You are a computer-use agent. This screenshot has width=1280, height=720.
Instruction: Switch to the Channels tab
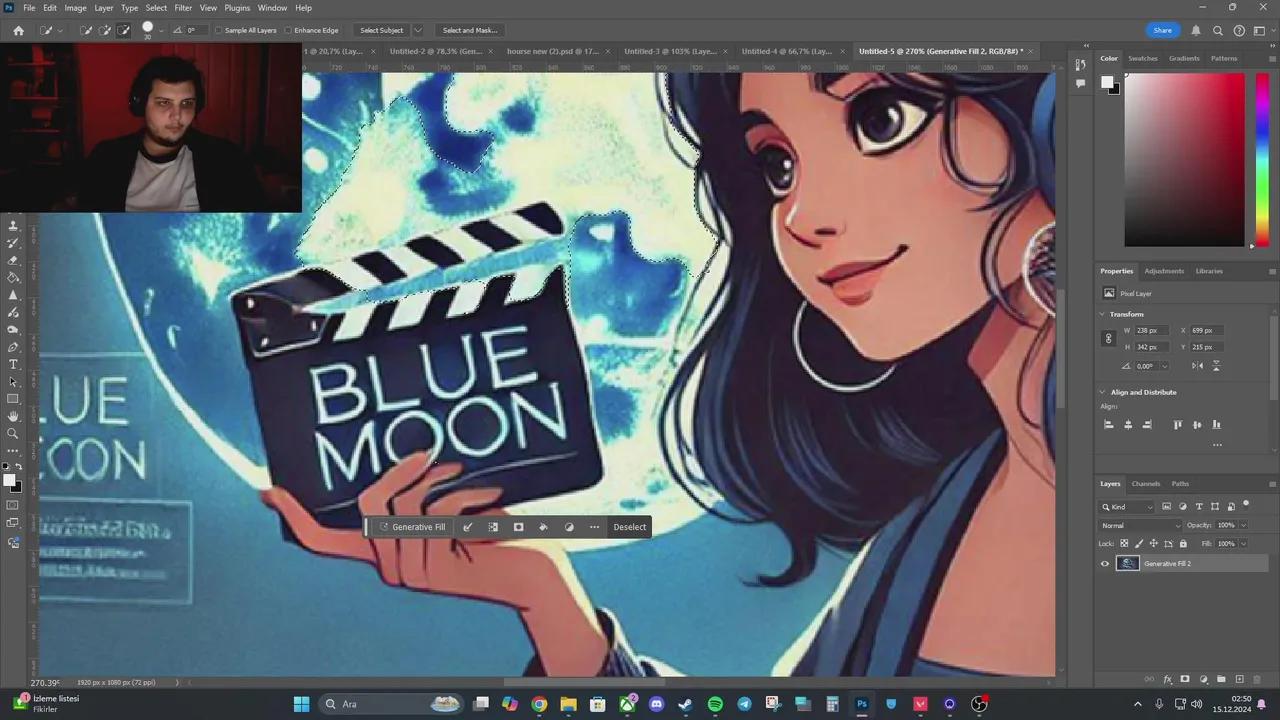pyautogui.click(x=1146, y=484)
